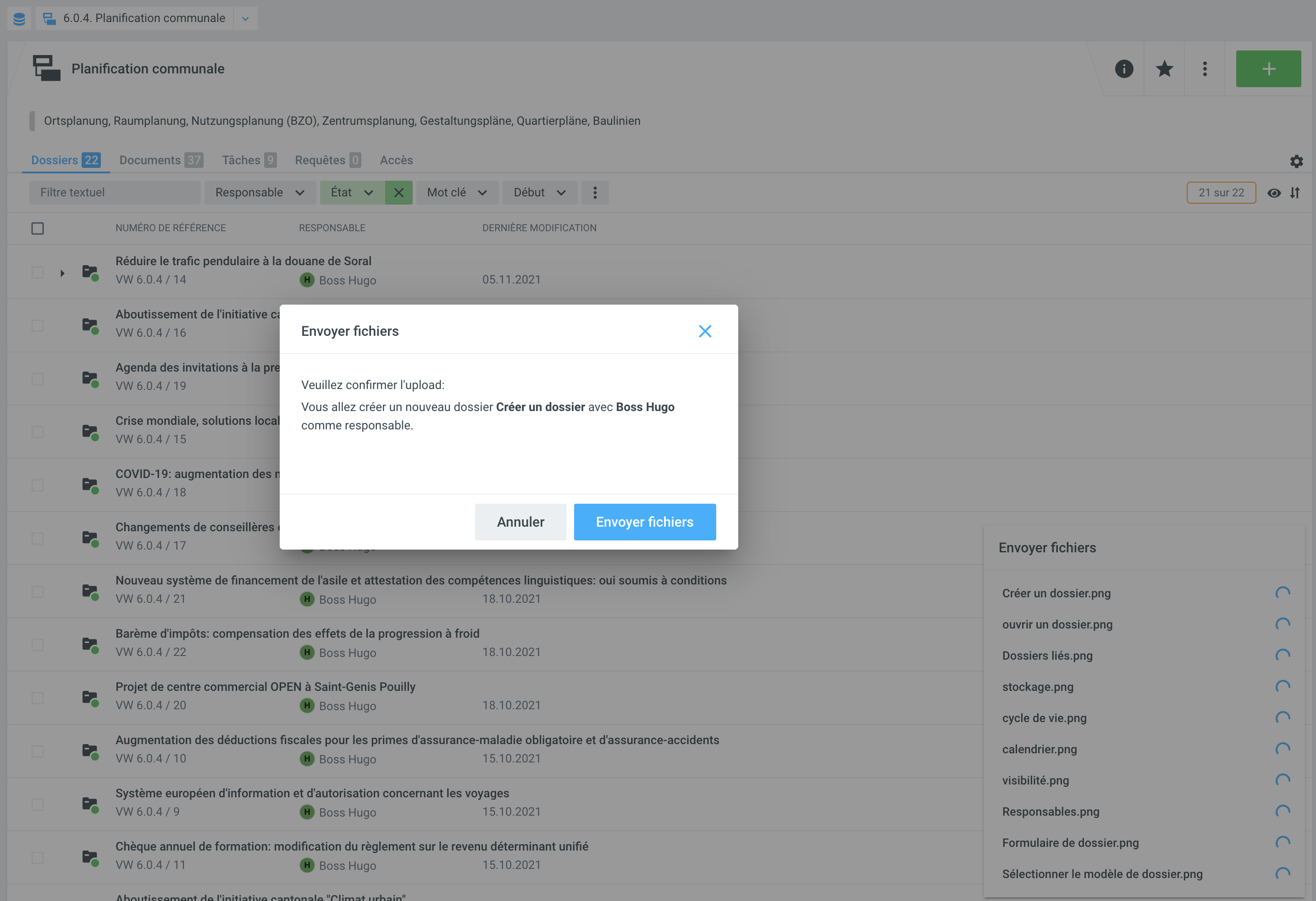
Task: Expand the Responsable filter dropdown
Action: tap(260, 193)
